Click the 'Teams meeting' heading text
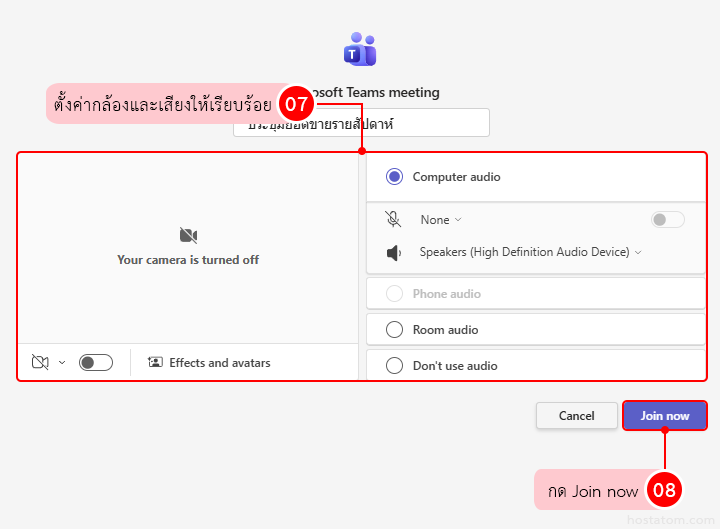This screenshot has width=720, height=529. (393, 92)
